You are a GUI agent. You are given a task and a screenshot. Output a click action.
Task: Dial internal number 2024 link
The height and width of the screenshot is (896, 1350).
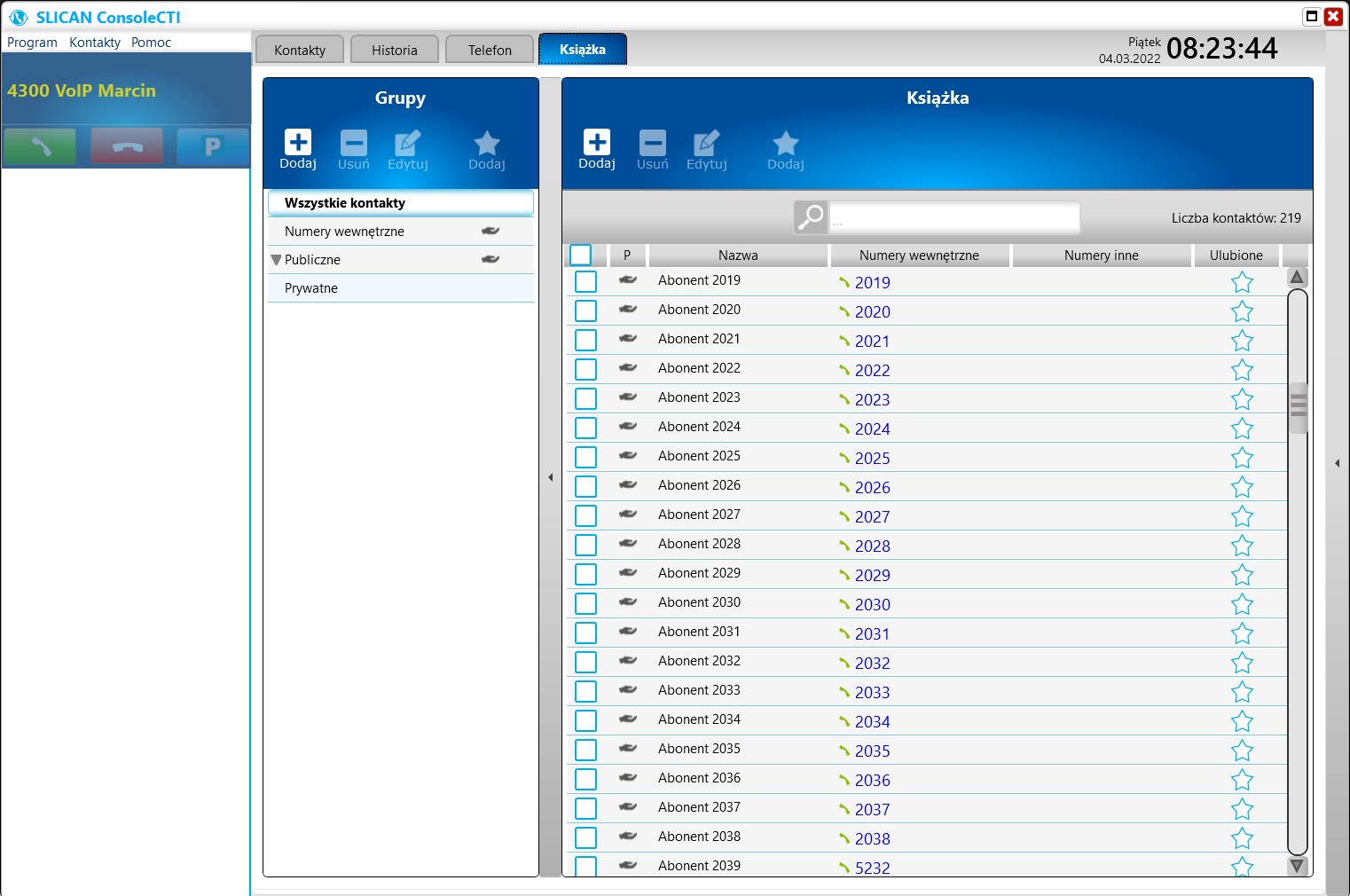(873, 429)
